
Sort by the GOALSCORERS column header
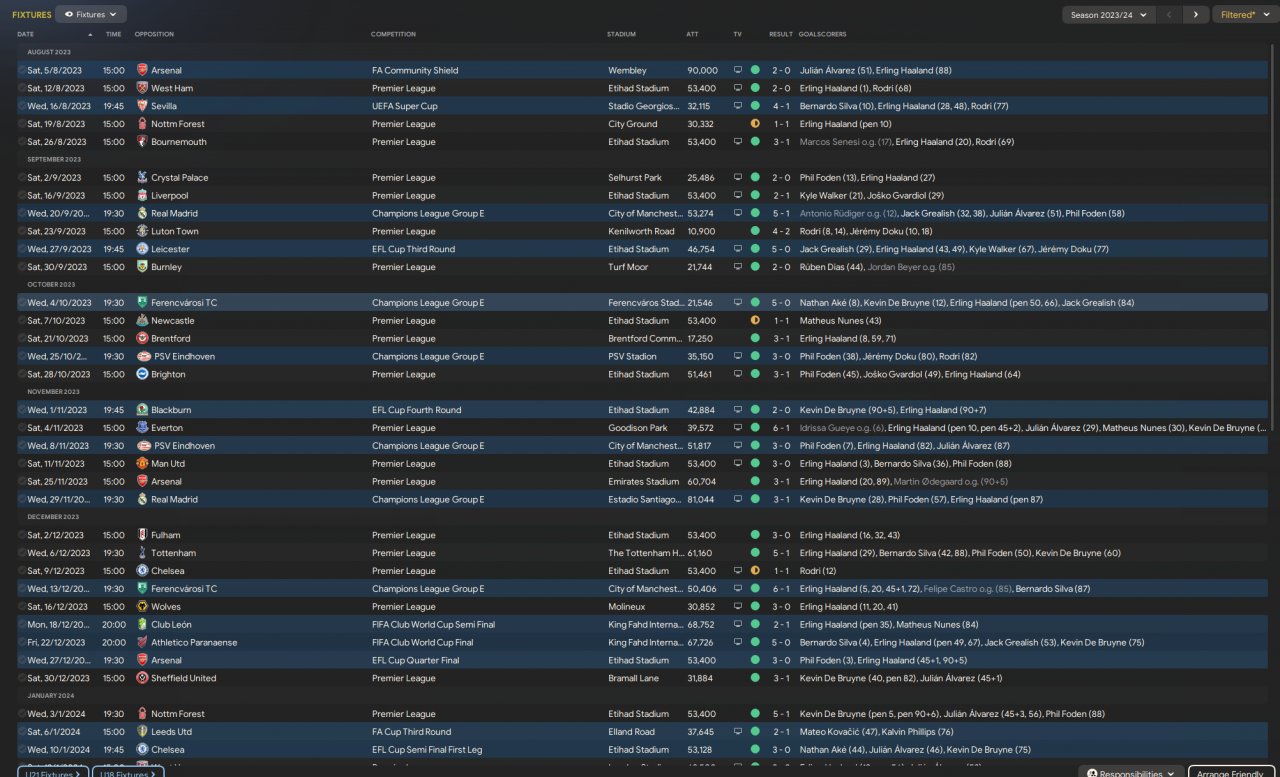tap(822, 34)
